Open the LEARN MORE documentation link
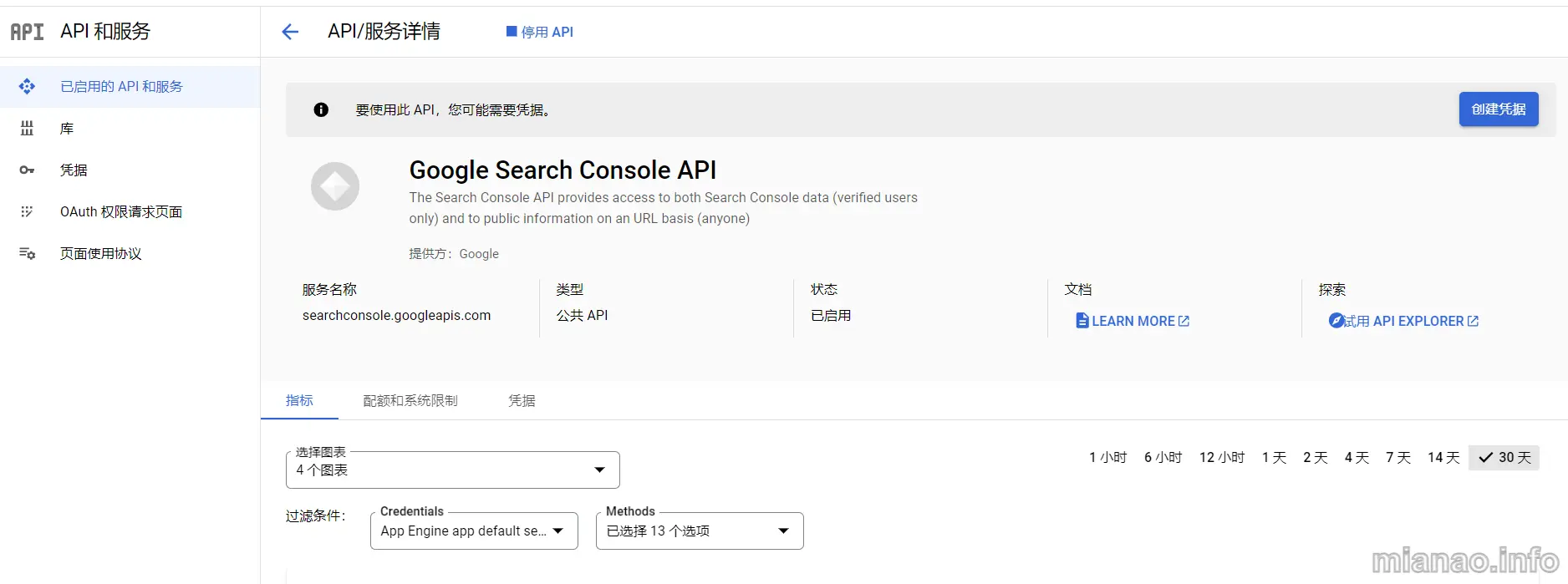Image resolution: width=1568 pixels, height=584 pixels. click(x=1133, y=321)
